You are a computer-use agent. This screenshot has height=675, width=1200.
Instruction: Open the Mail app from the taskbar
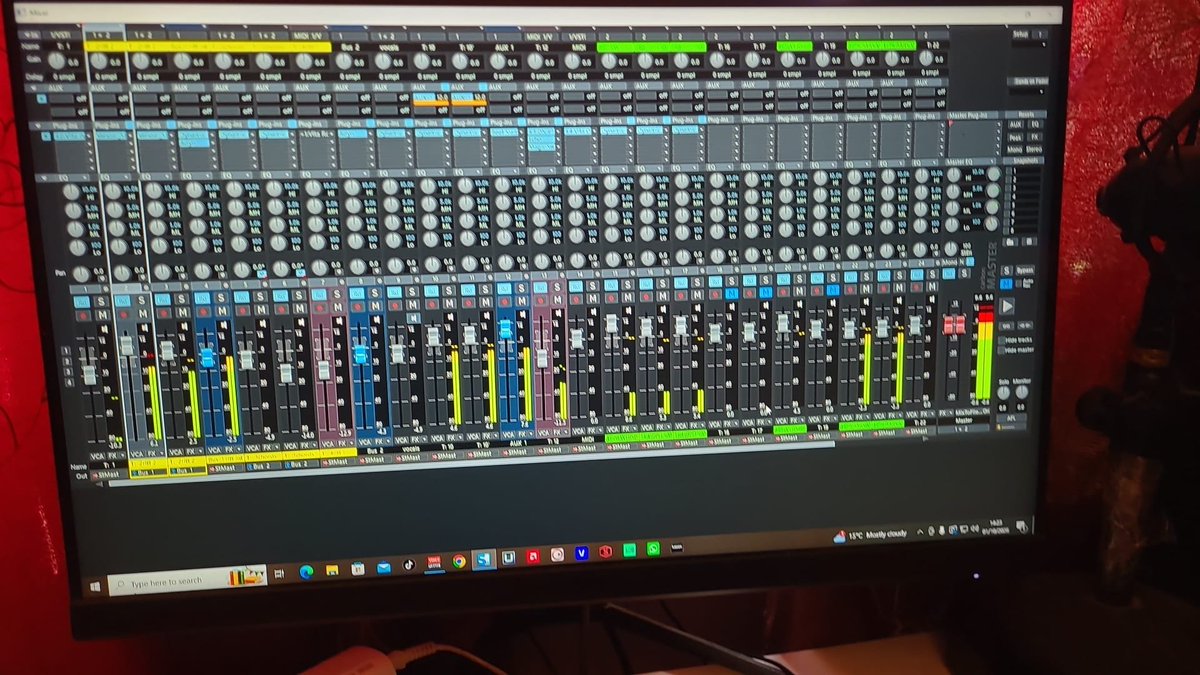point(384,567)
